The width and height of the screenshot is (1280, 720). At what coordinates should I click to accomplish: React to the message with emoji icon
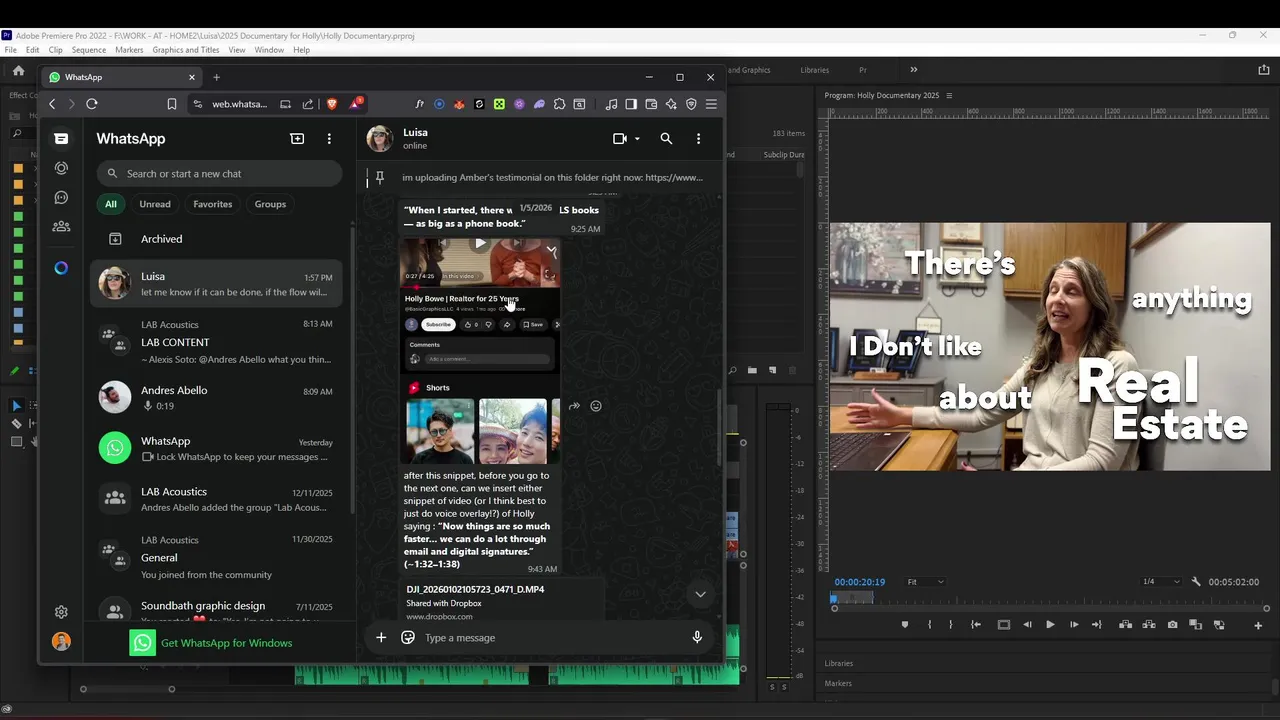(x=596, y=406)
